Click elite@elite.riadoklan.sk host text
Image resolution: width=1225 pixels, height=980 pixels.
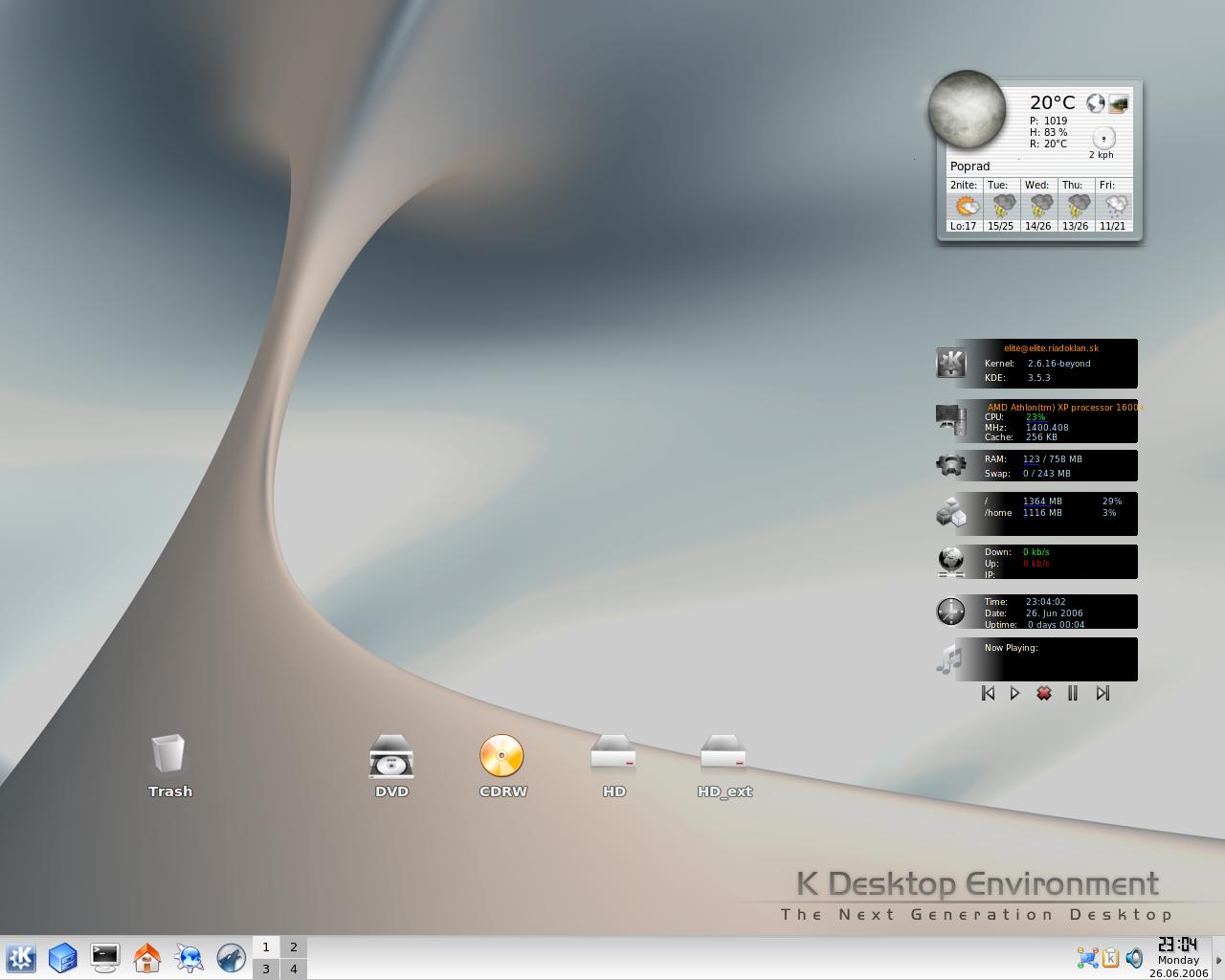1051,348
